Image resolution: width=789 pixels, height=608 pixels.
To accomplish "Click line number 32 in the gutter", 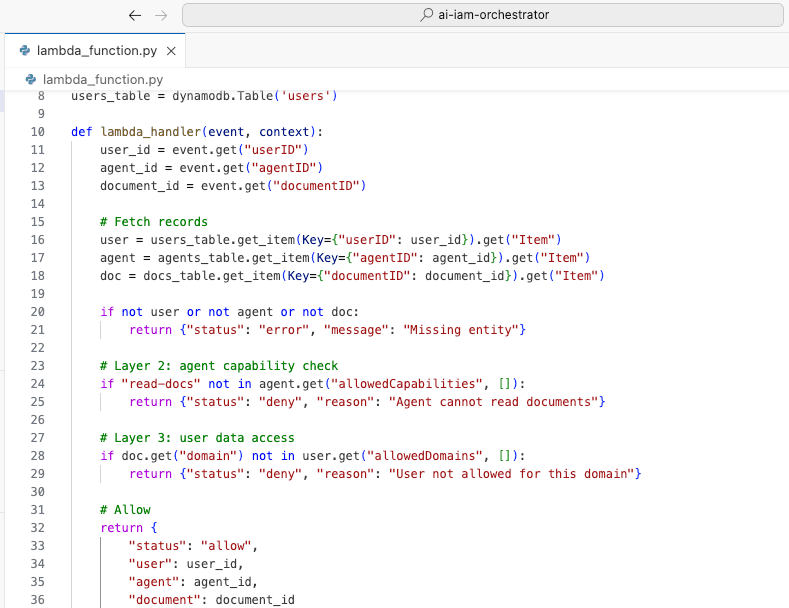I will [38, 528].
